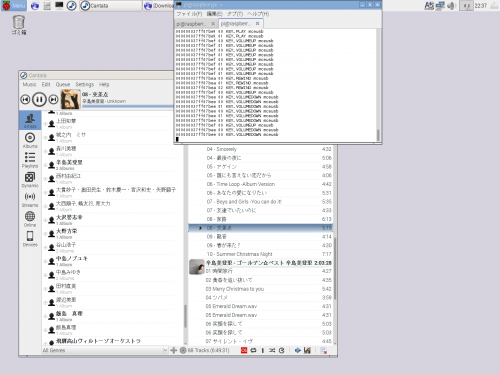
Task: Toggle repeat mode in play queue
Action: point(253,350)
